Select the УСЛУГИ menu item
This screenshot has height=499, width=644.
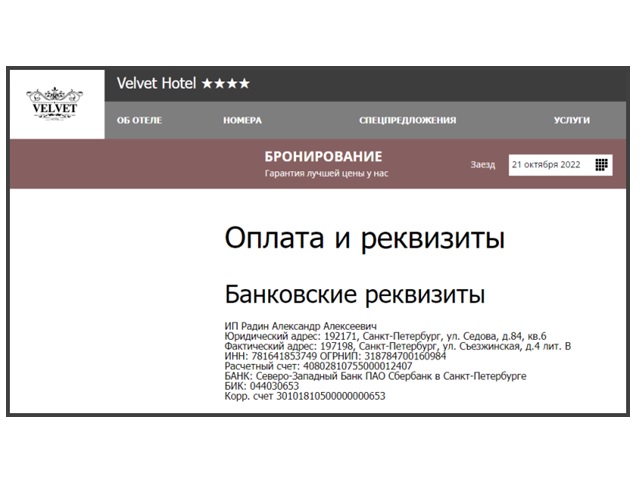(x=571, y=120)
